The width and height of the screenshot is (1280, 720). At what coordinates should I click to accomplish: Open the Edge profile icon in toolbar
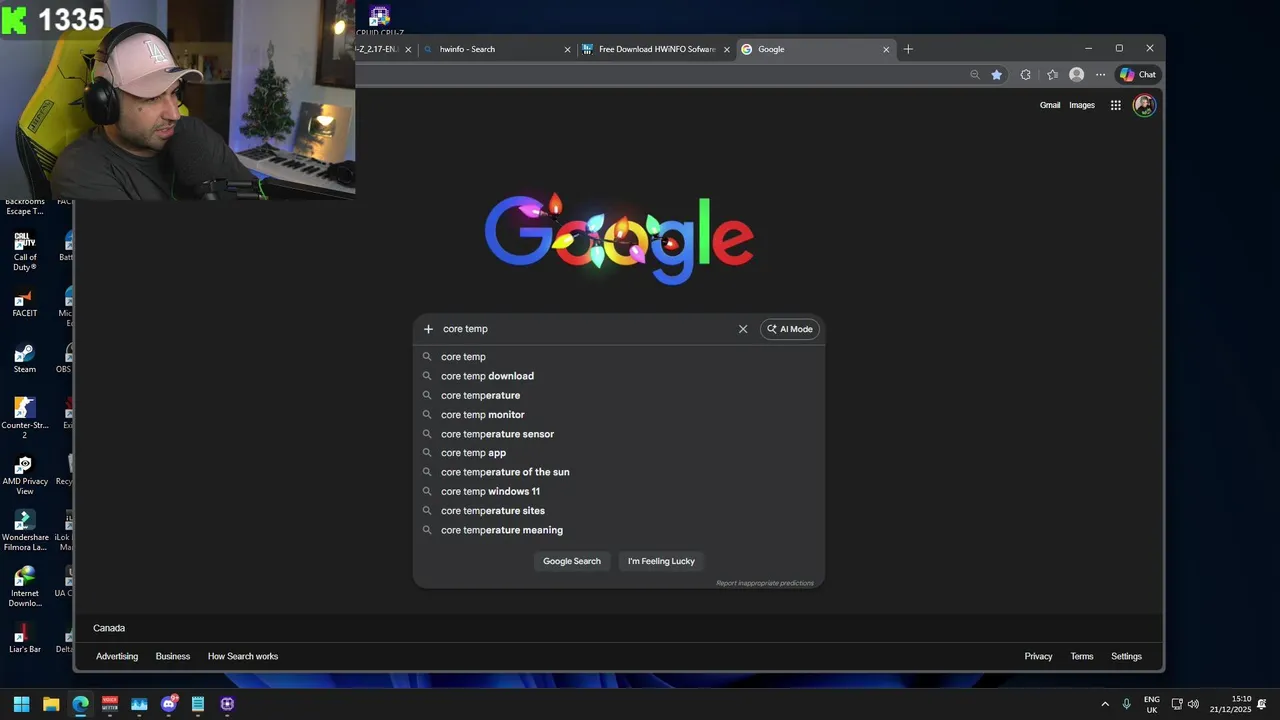(1076, 74)
